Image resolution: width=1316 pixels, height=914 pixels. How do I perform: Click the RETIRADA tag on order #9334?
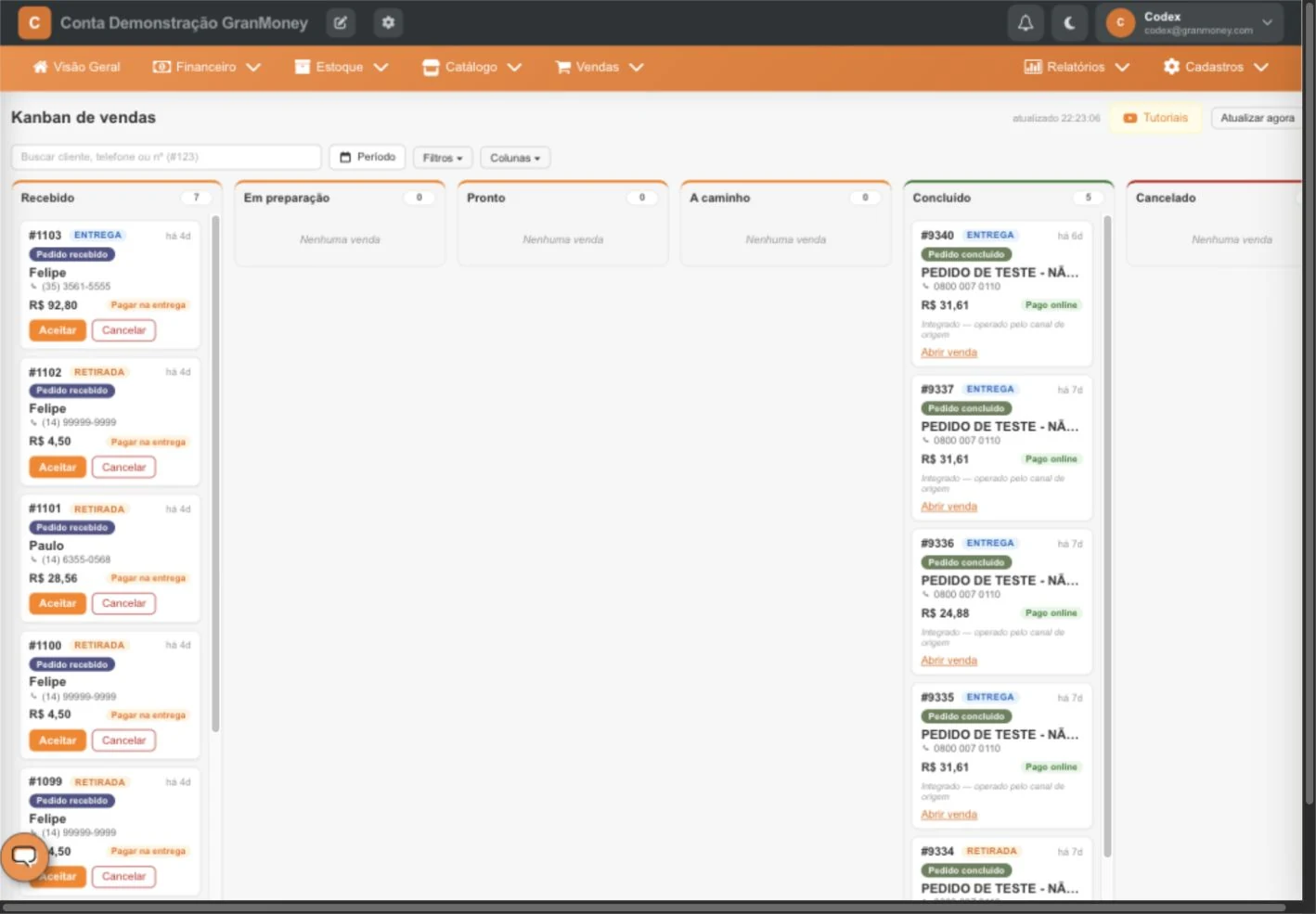pyautogui.click(x=991, y=851)
